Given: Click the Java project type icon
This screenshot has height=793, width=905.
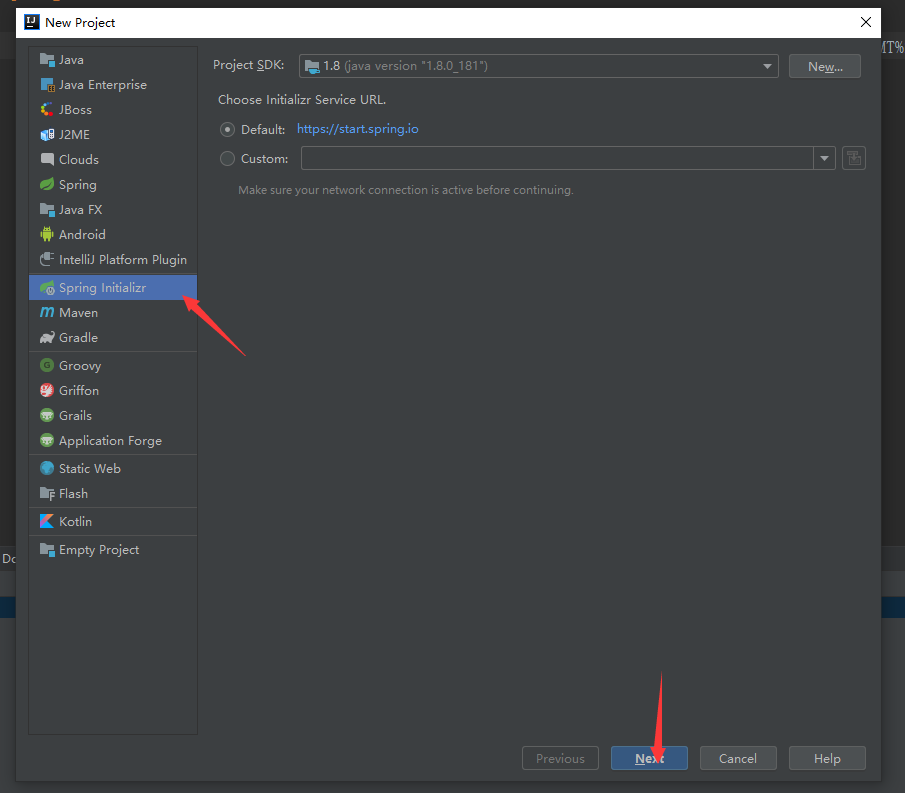Looking at the screenshot, I should (x=47, y=59).
